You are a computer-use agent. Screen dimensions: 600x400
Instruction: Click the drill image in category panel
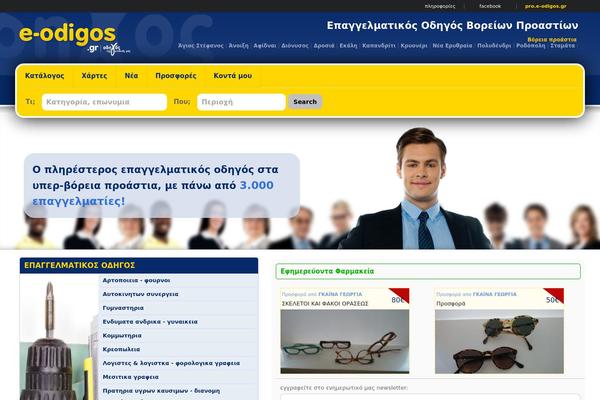[x=59, y=338]
